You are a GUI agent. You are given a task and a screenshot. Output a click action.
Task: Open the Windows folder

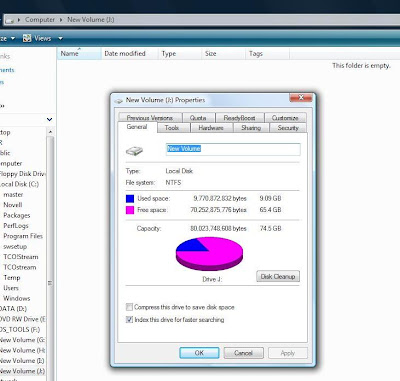pos(17,298)
